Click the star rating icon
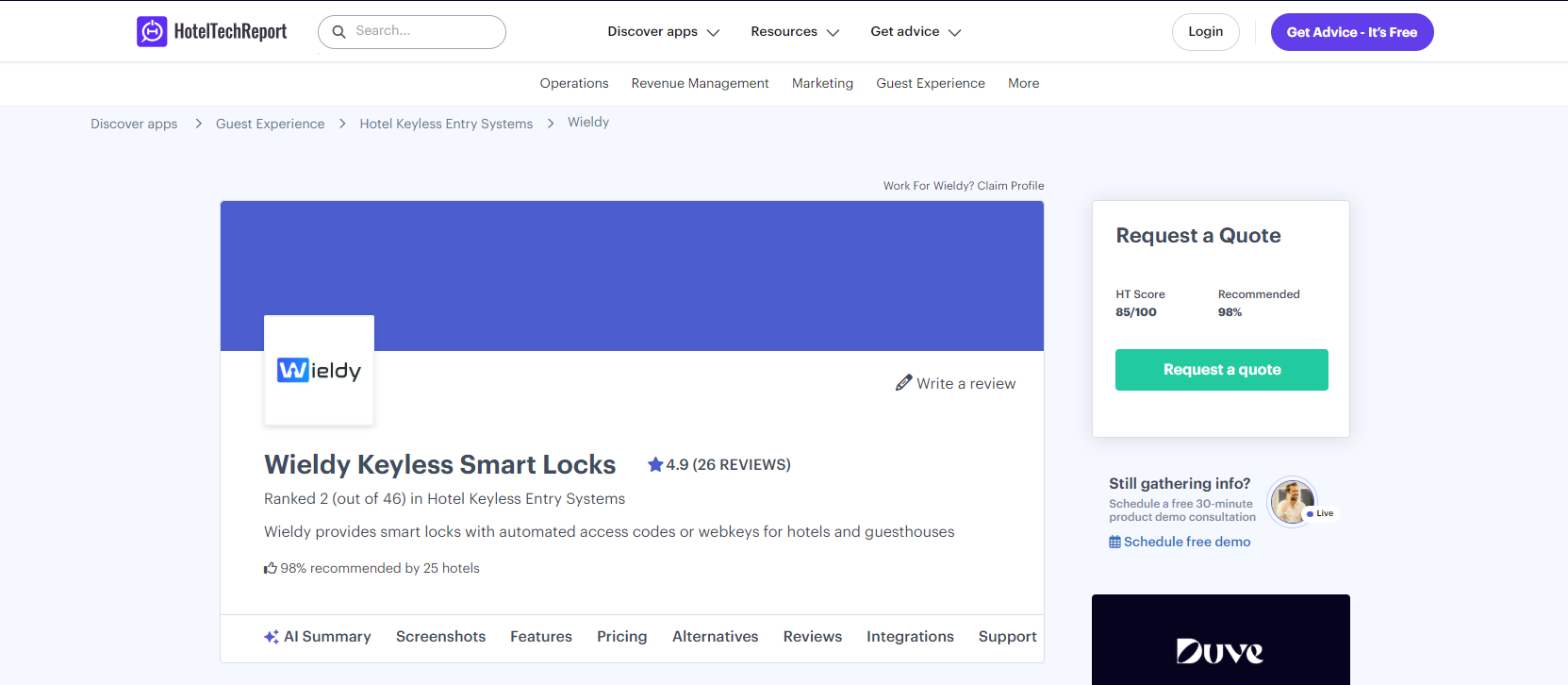Image resolution: width=1568 pixels, height=685 pixels. [x=655, y=464]
